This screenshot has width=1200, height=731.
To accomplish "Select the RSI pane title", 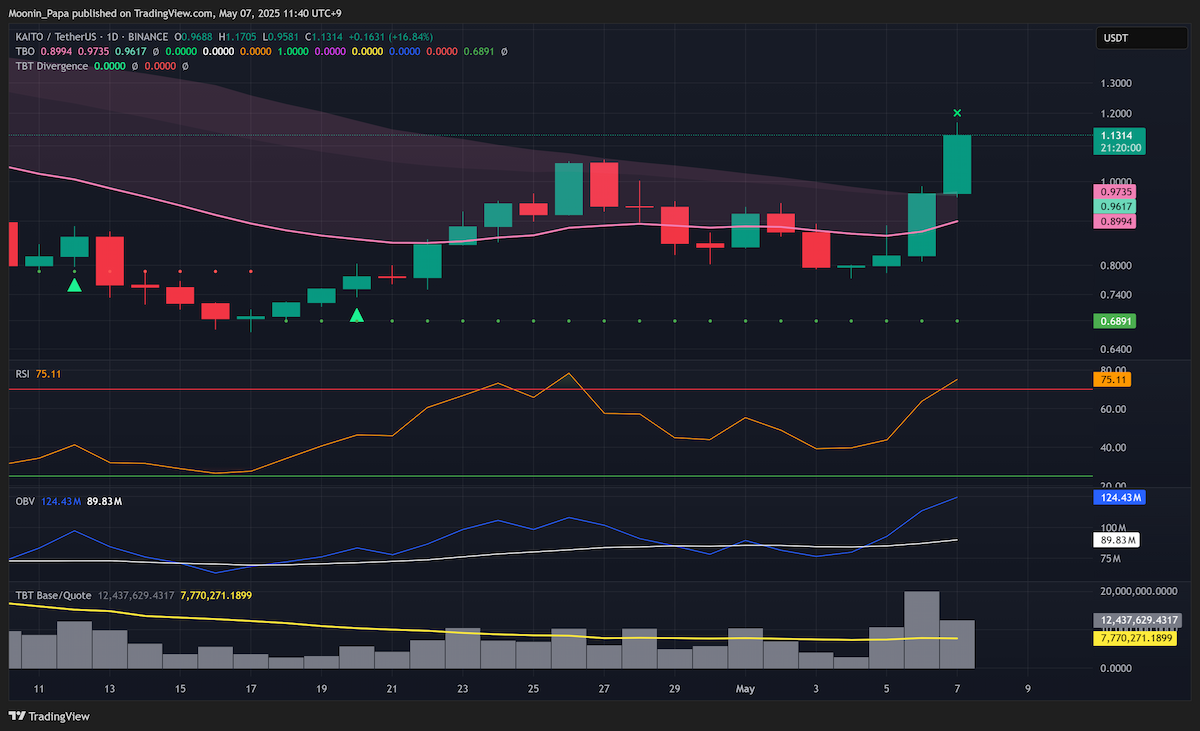I will click(x=22, y=374).
